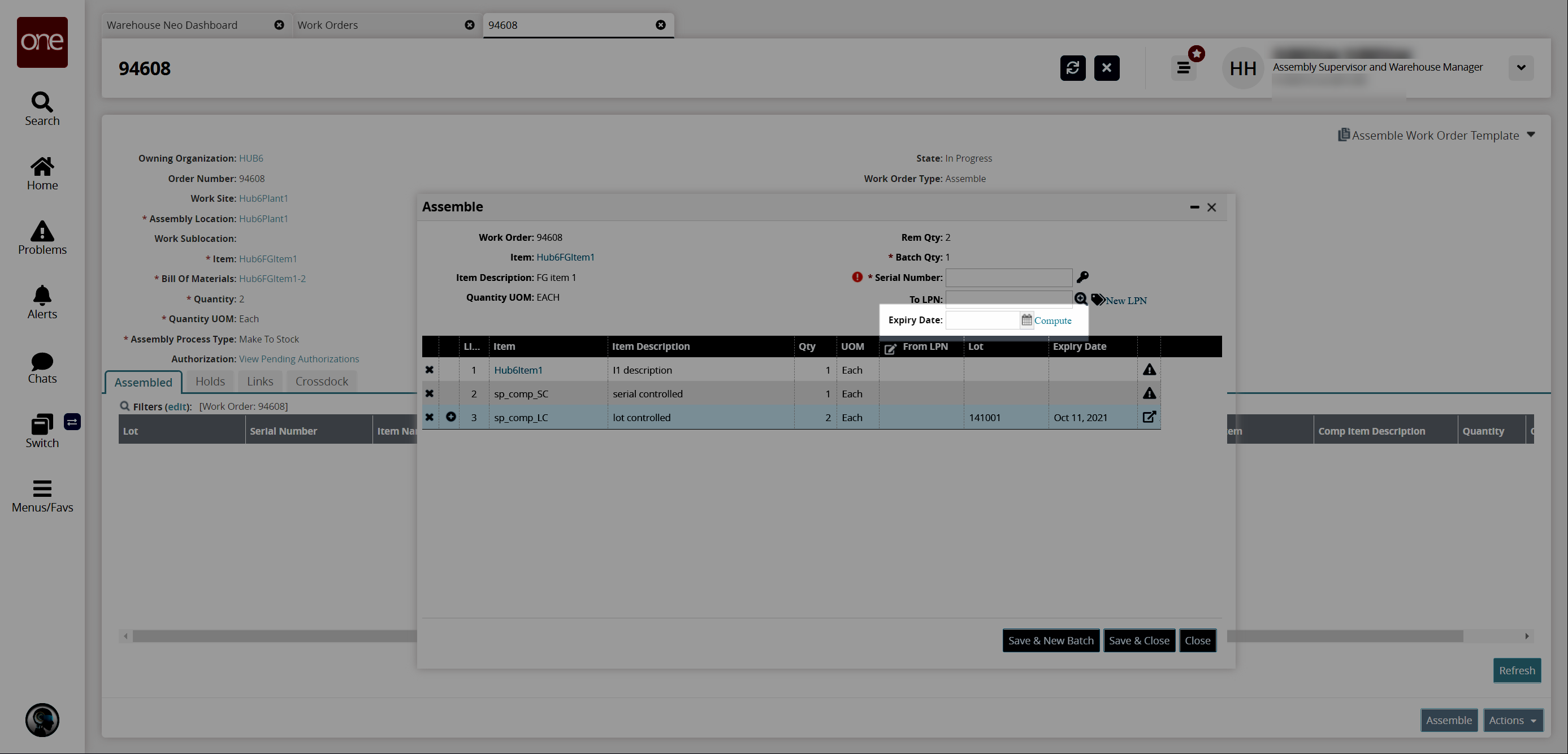
Task: Click plus icon on sp_comp_LC row
Action: (x=451, y=417)
